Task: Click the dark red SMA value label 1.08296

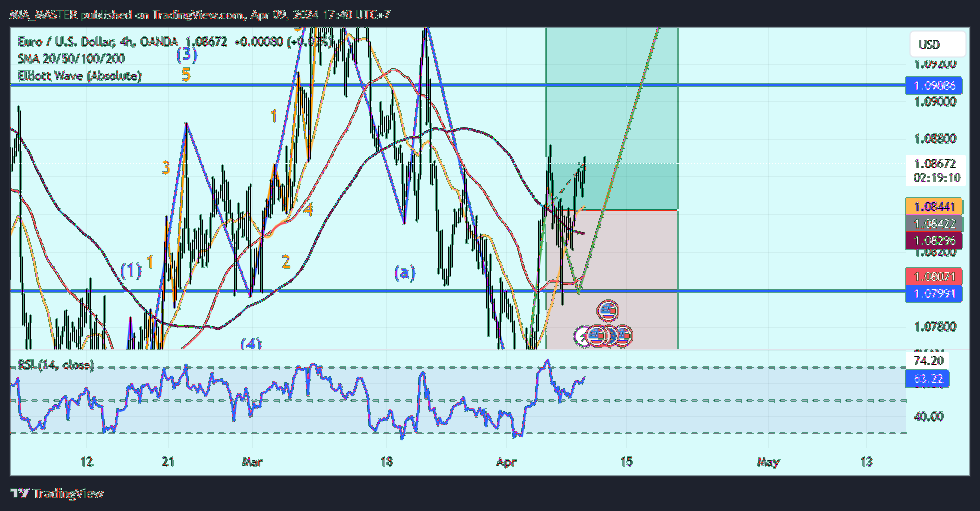Action: 934,241
